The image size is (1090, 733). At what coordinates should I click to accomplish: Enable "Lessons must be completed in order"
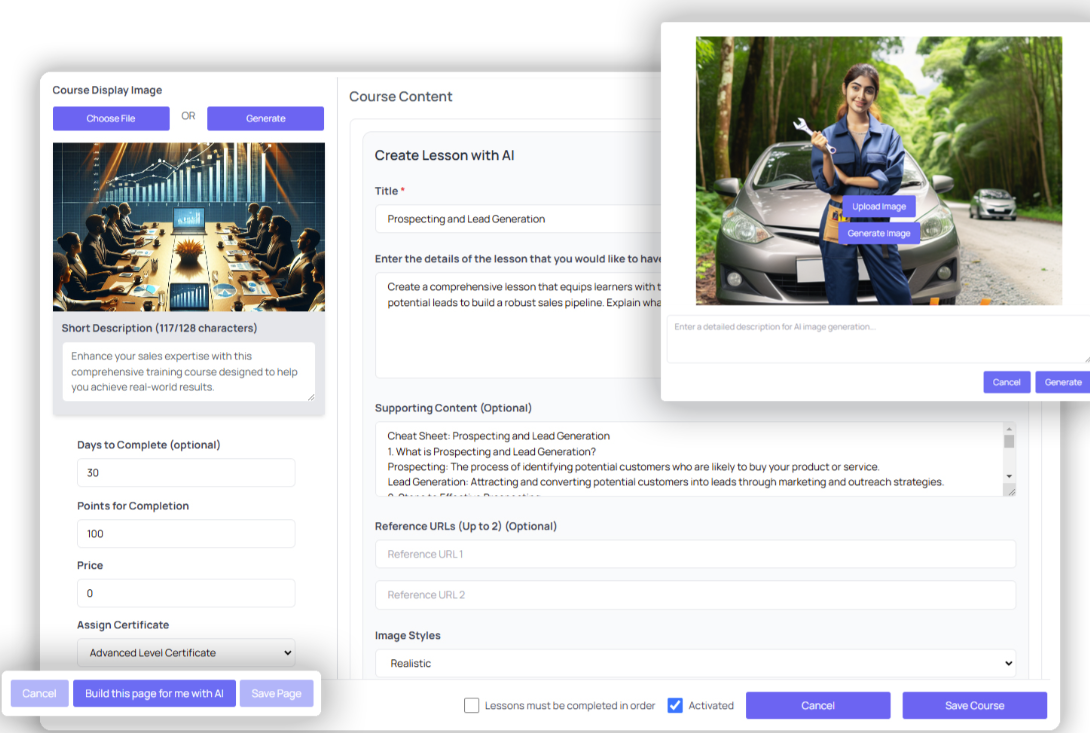coord(471,705)
